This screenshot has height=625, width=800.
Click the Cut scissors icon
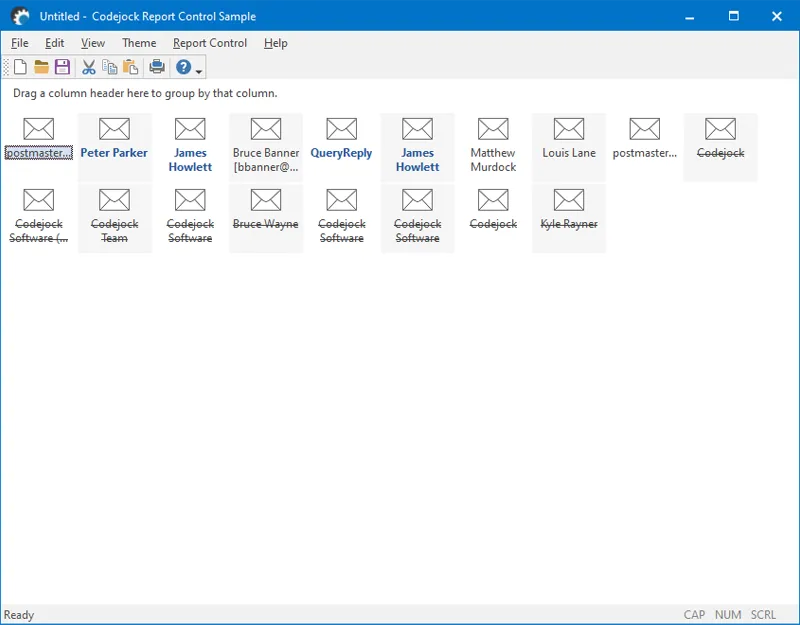click(x=89, y=68)
